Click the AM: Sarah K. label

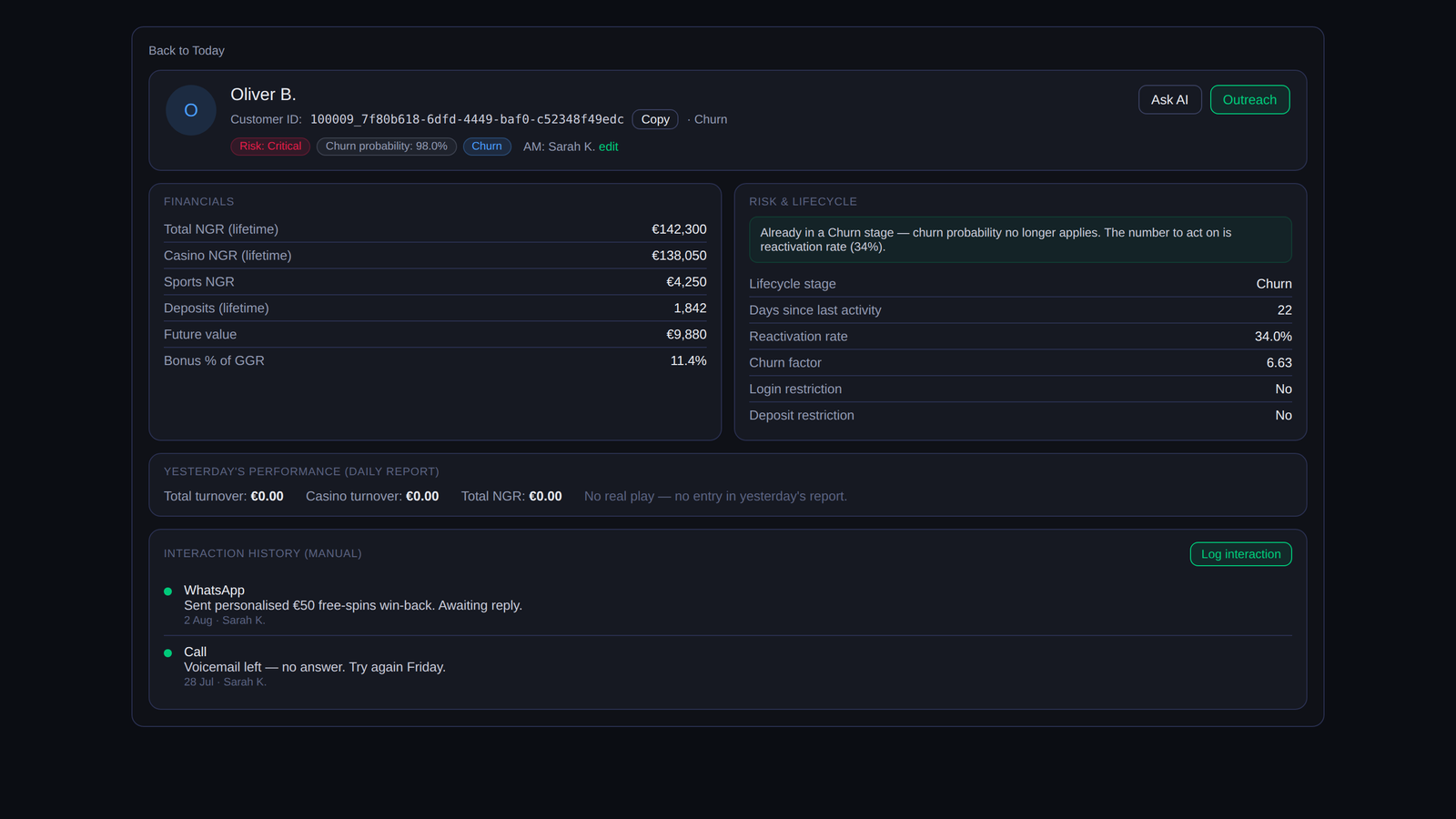559,147
